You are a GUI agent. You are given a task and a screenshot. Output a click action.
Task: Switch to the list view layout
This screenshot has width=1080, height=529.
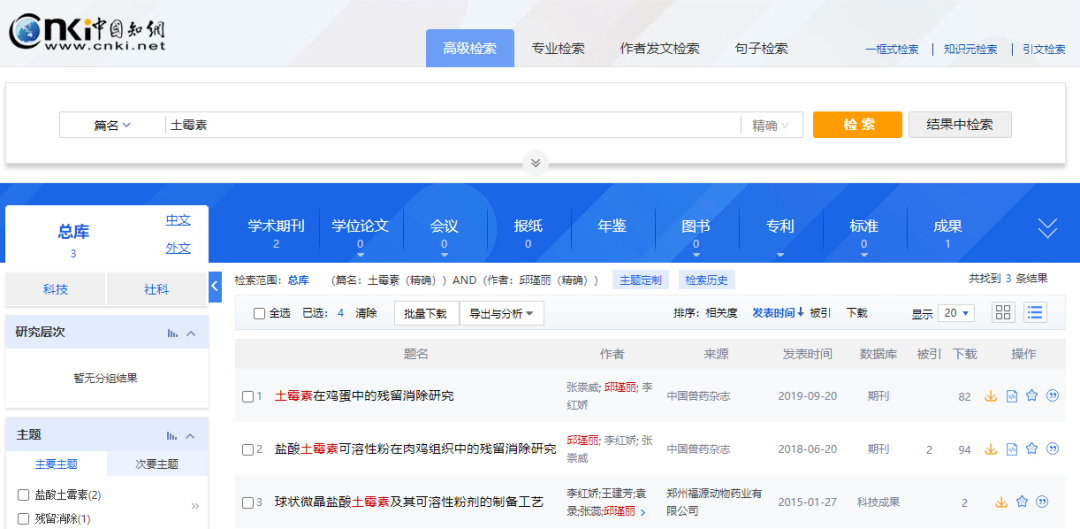1034,313
